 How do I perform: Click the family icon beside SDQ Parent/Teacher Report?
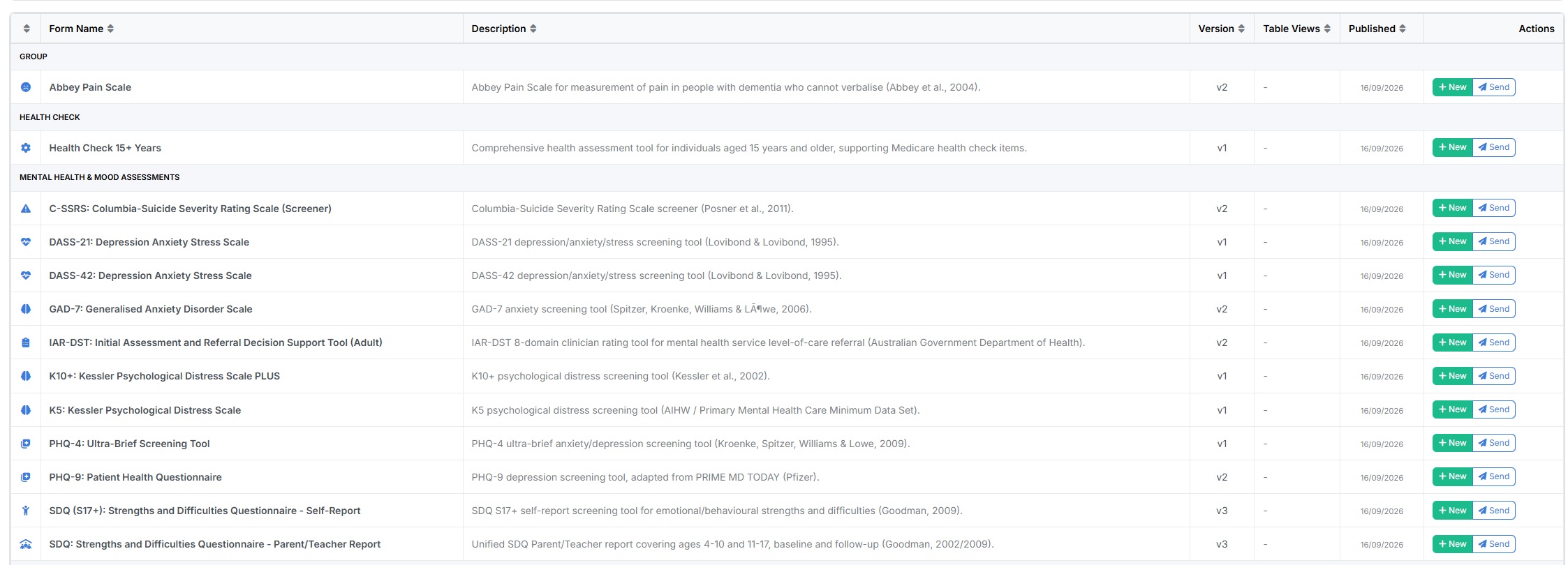(26, 544)
